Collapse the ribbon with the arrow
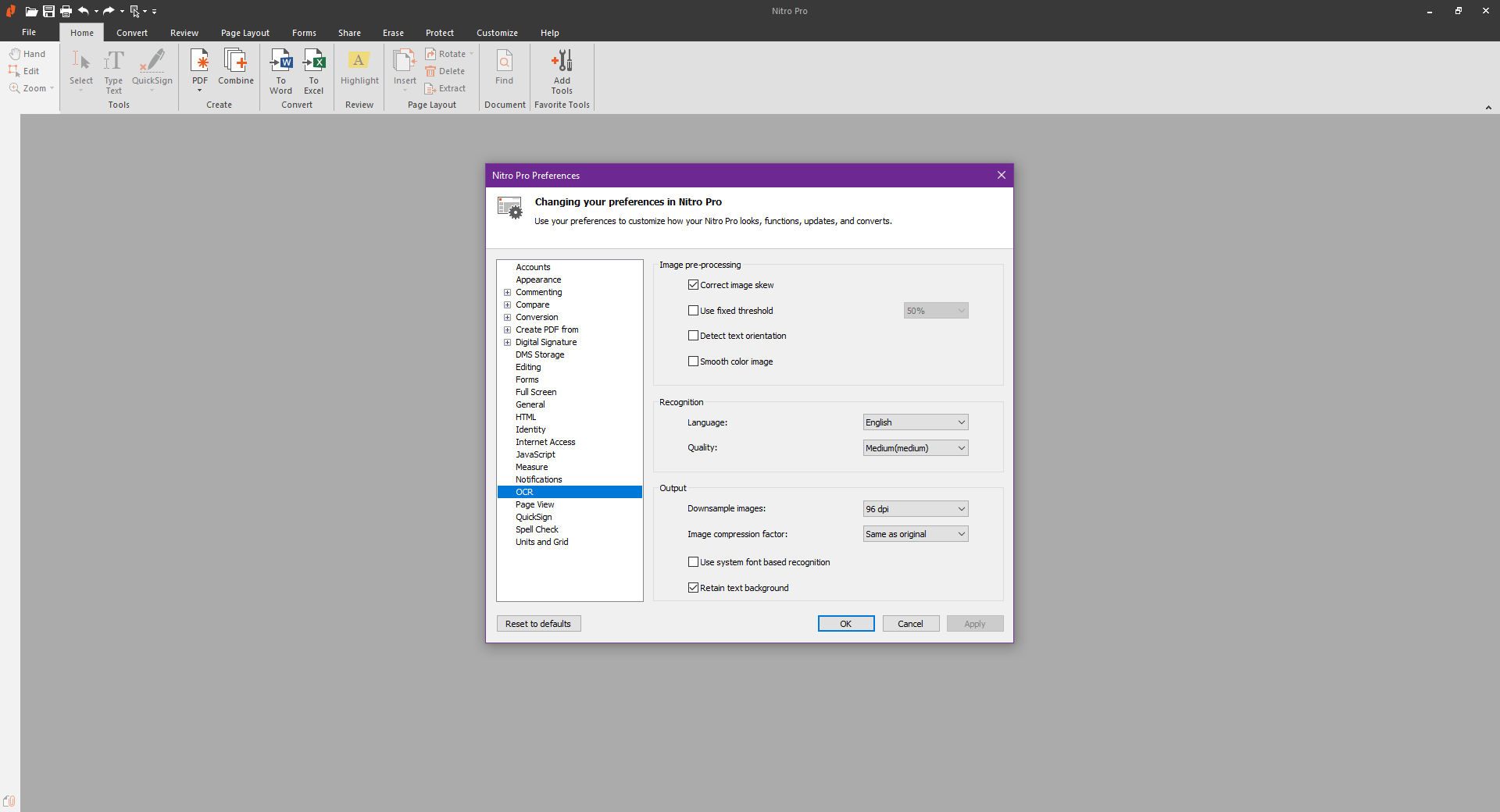 [x=1488, y=108]
